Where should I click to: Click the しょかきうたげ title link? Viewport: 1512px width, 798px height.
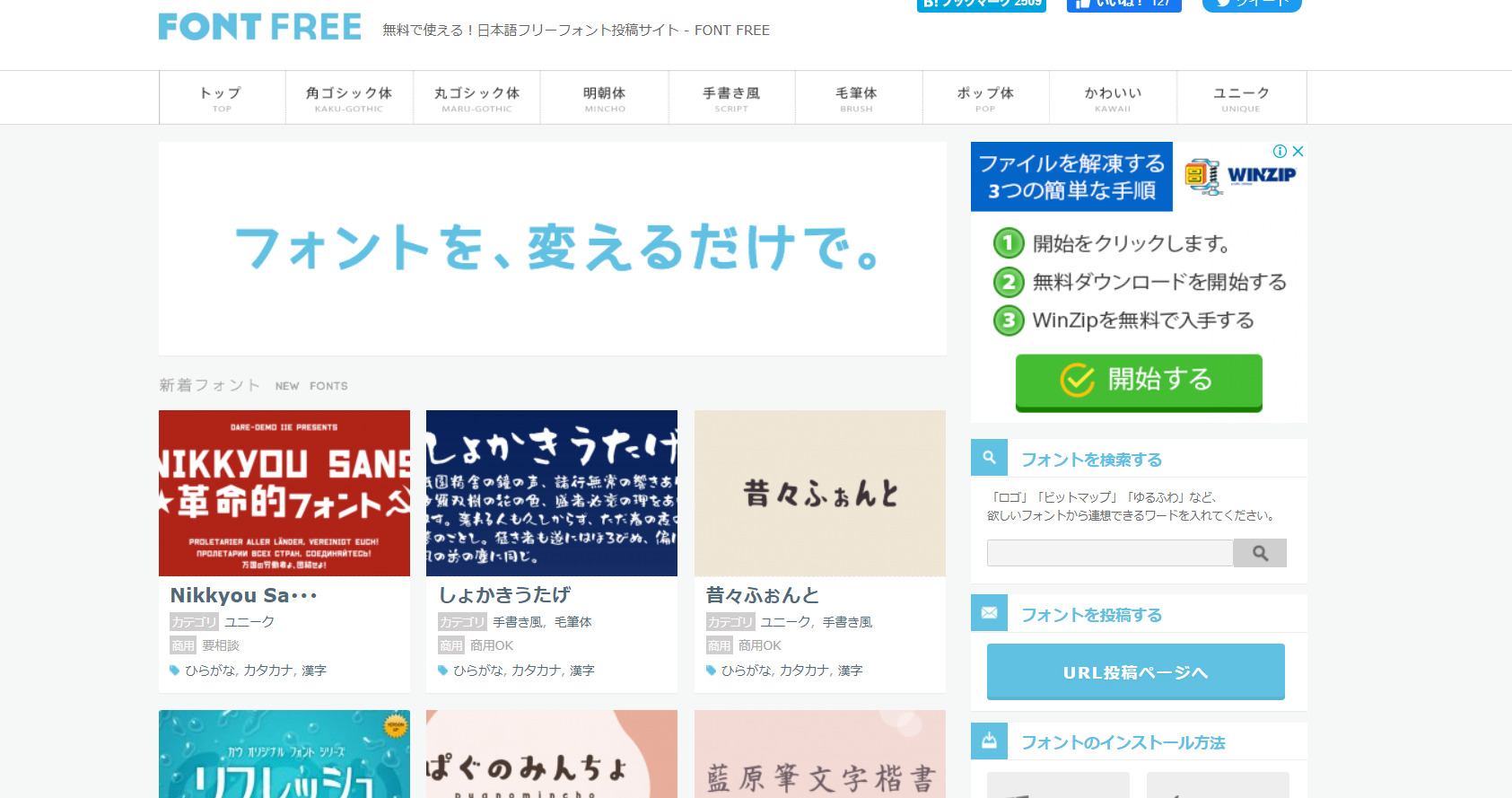pyautogui.click(x=504, y=595)
